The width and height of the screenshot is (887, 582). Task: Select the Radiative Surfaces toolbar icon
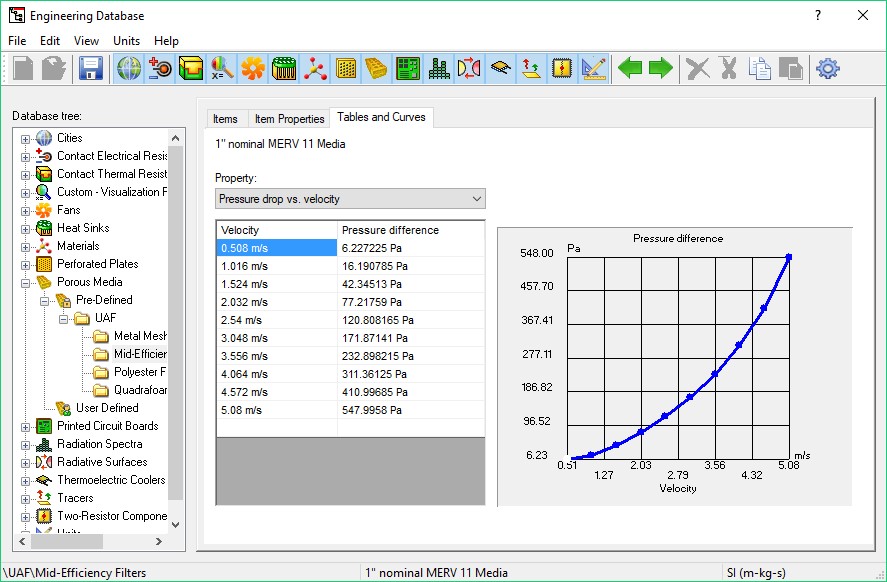point(470,68)
